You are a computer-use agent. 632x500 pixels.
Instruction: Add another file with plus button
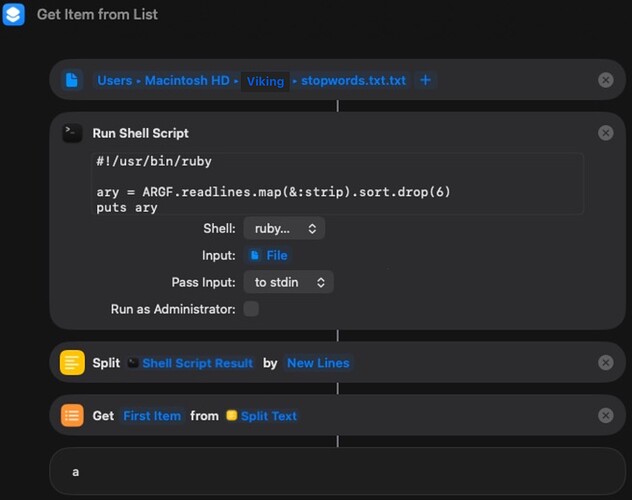click(x=425, y=80)
